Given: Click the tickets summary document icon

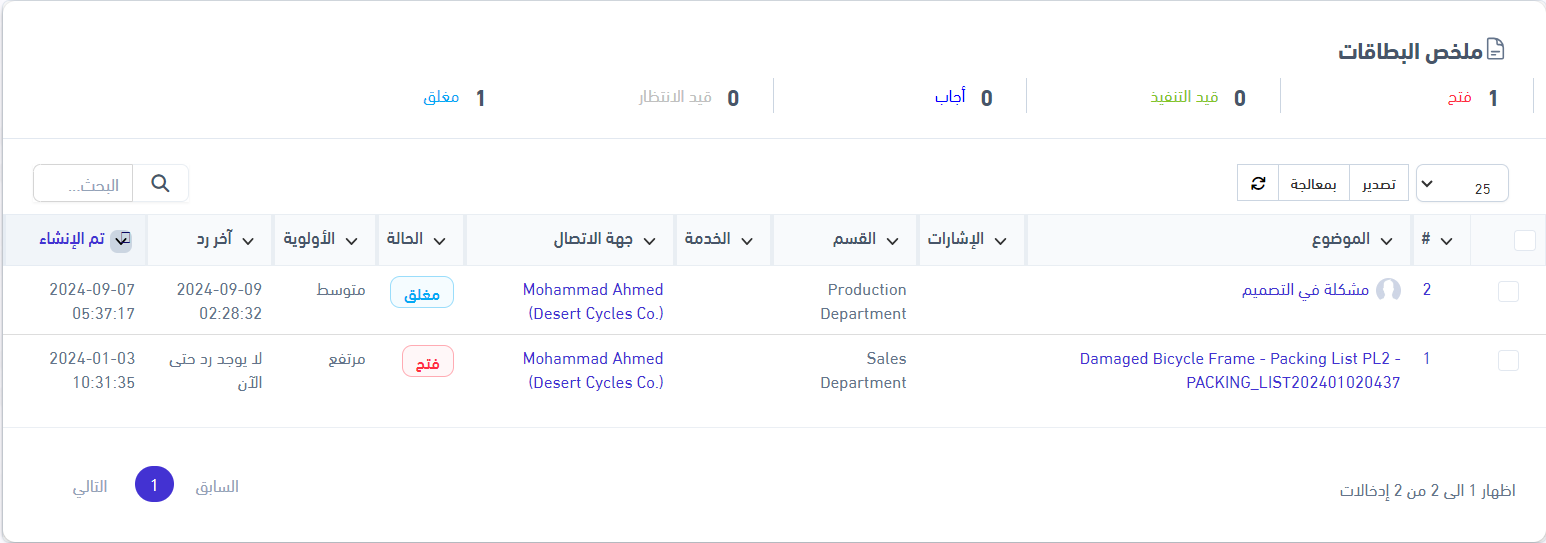Looking at the screenshot, I should click(x=1496, y=49).
